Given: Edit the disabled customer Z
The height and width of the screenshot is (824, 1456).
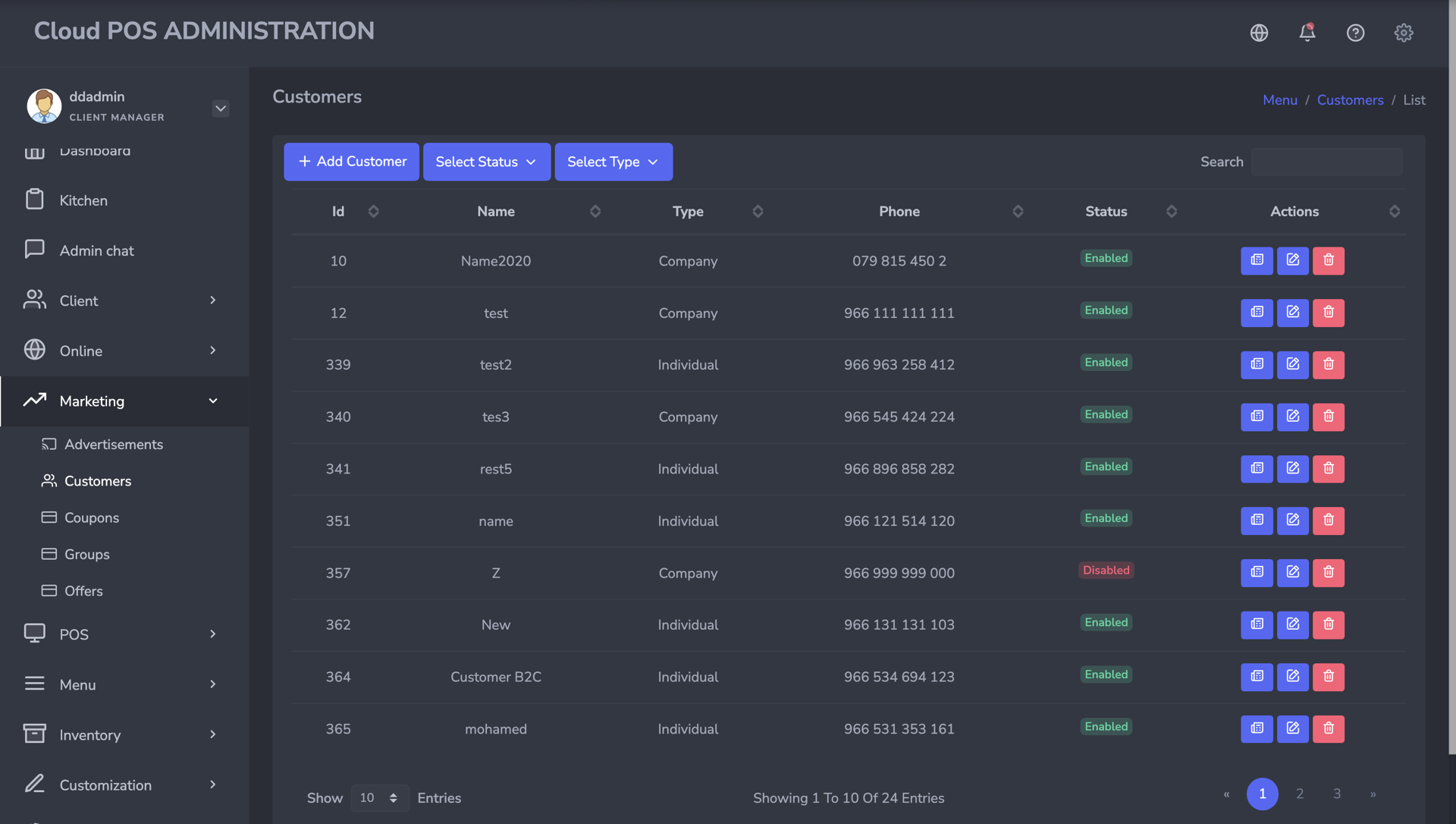Looking at the screenshot, I should click(x=1292, y=572).
